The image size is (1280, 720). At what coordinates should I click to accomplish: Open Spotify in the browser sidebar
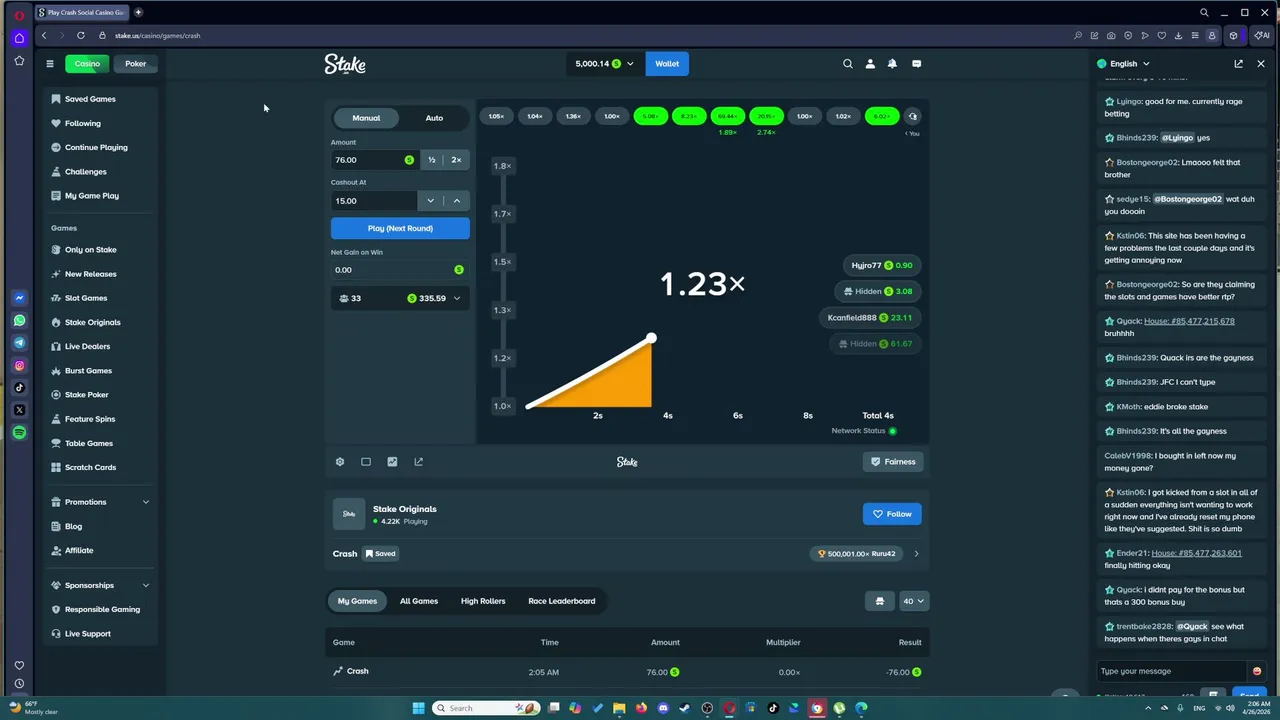pyautogui.click(x=19, y=433)
